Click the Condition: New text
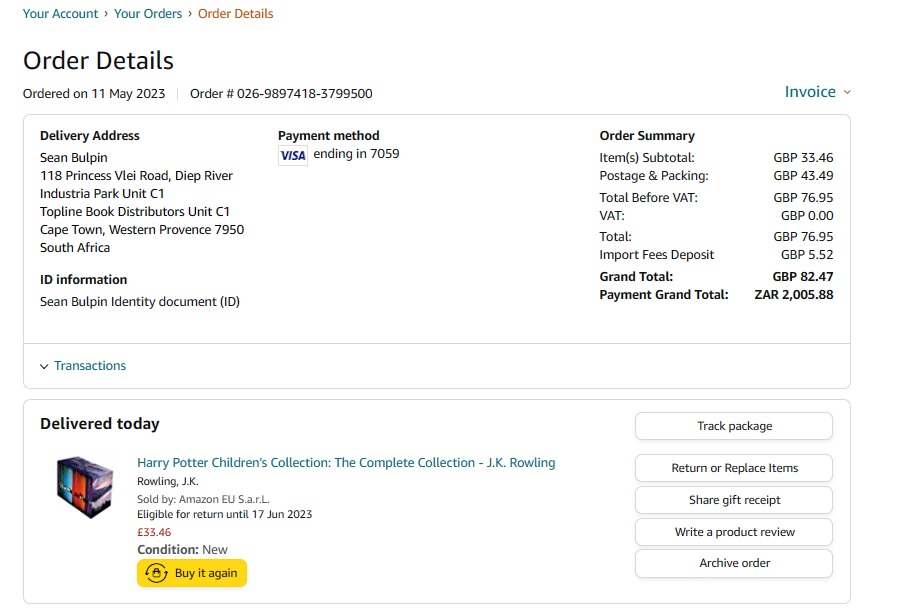Screen dimensions: 920x613 (182, 550)
